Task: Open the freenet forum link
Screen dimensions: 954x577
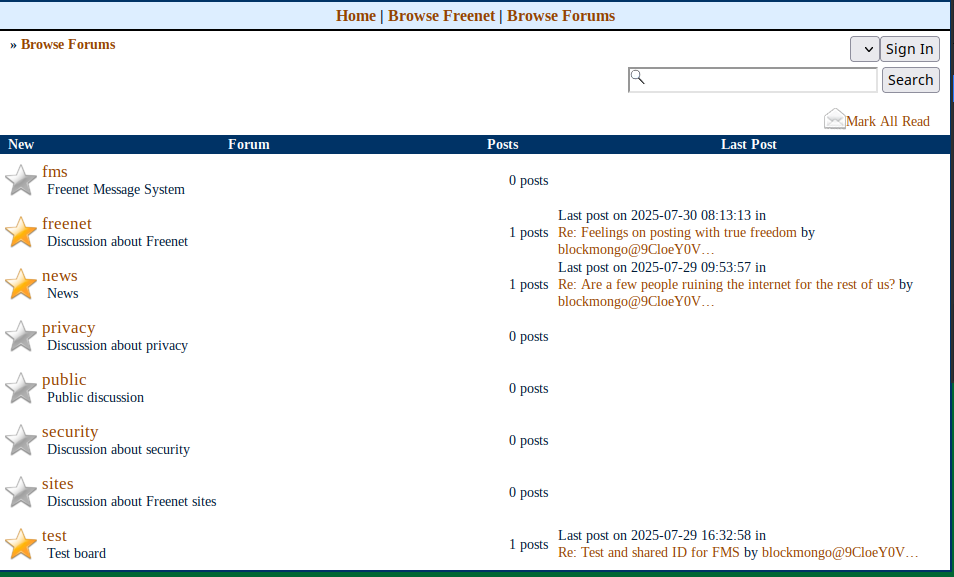Action: [x=67, y=223]
